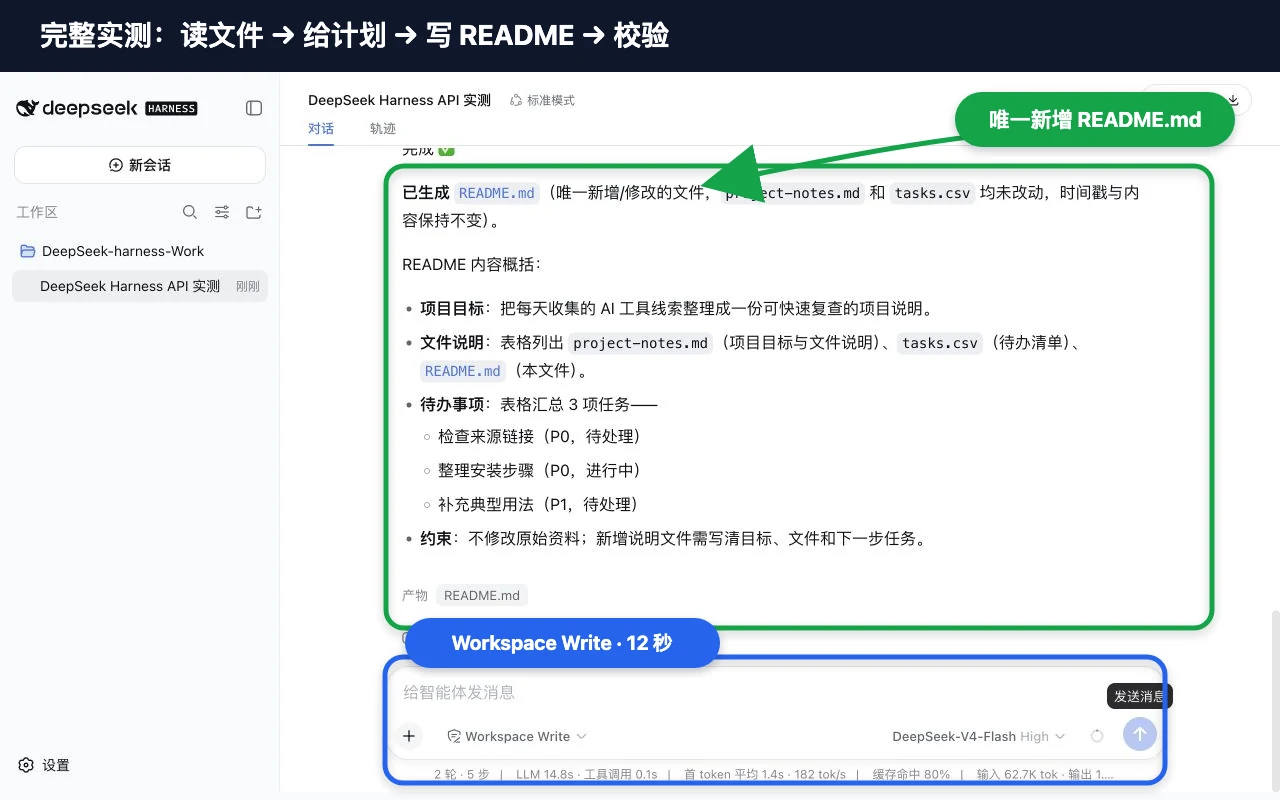Screen dimensions: 1280x800
Task: Select the DeepSeek-harness-Work folder
Action: (140, 251)
